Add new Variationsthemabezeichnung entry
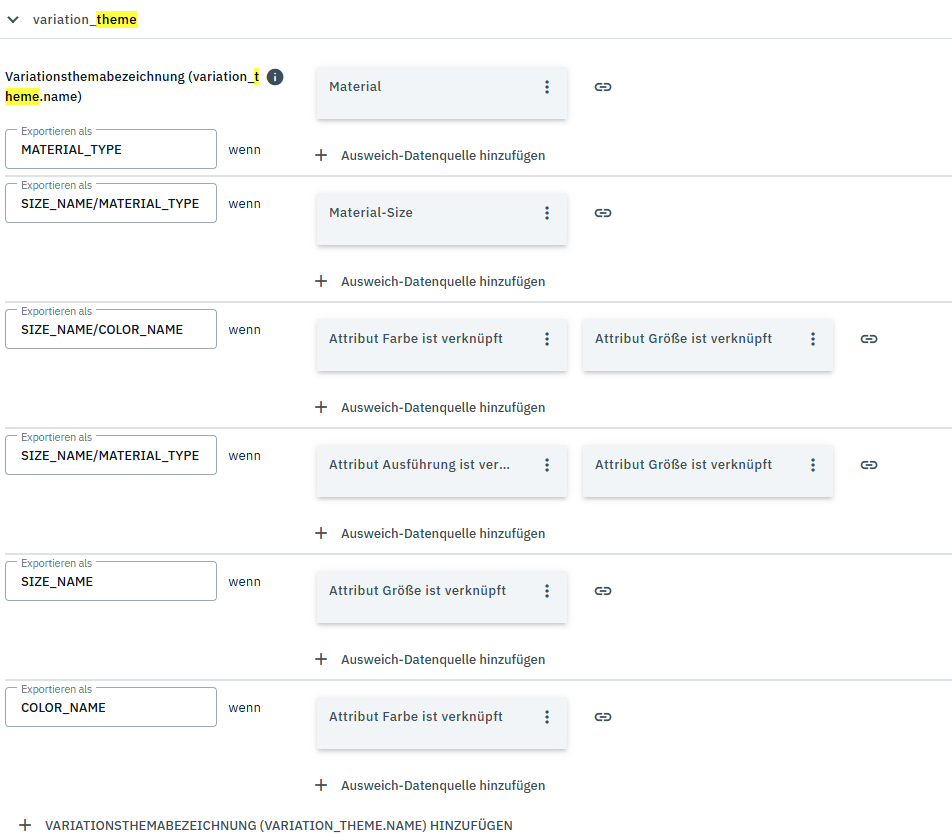The height and width of the screenshot is (836, 952). click(x=266, y=825)
